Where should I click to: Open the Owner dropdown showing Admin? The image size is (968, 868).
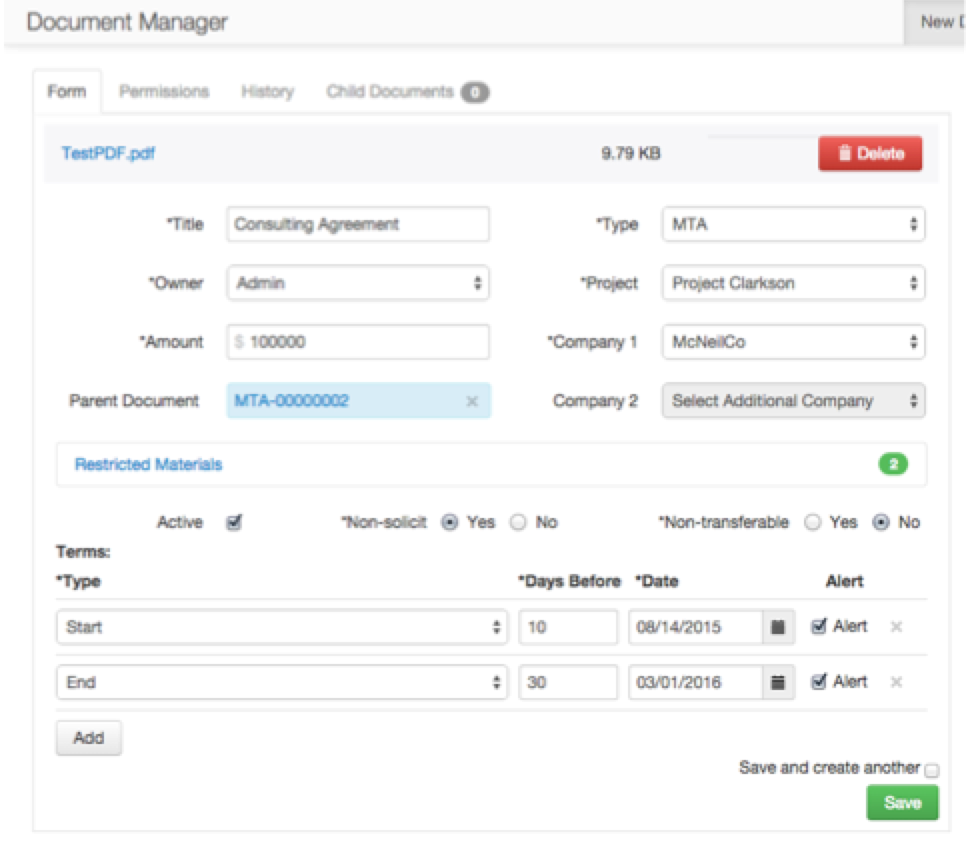[358, 283]
